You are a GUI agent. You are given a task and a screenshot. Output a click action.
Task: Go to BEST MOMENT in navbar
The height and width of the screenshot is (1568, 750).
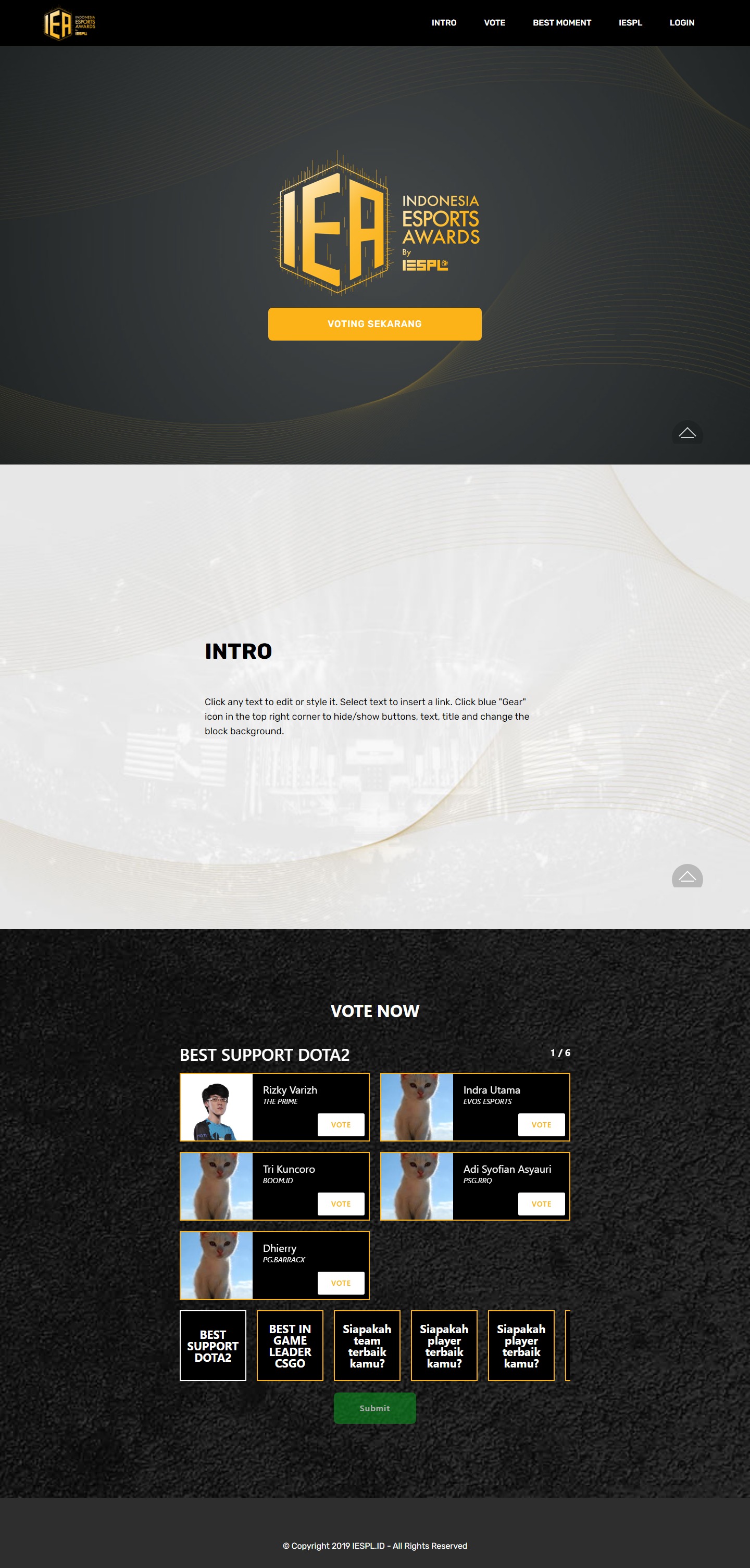[562, 22]
